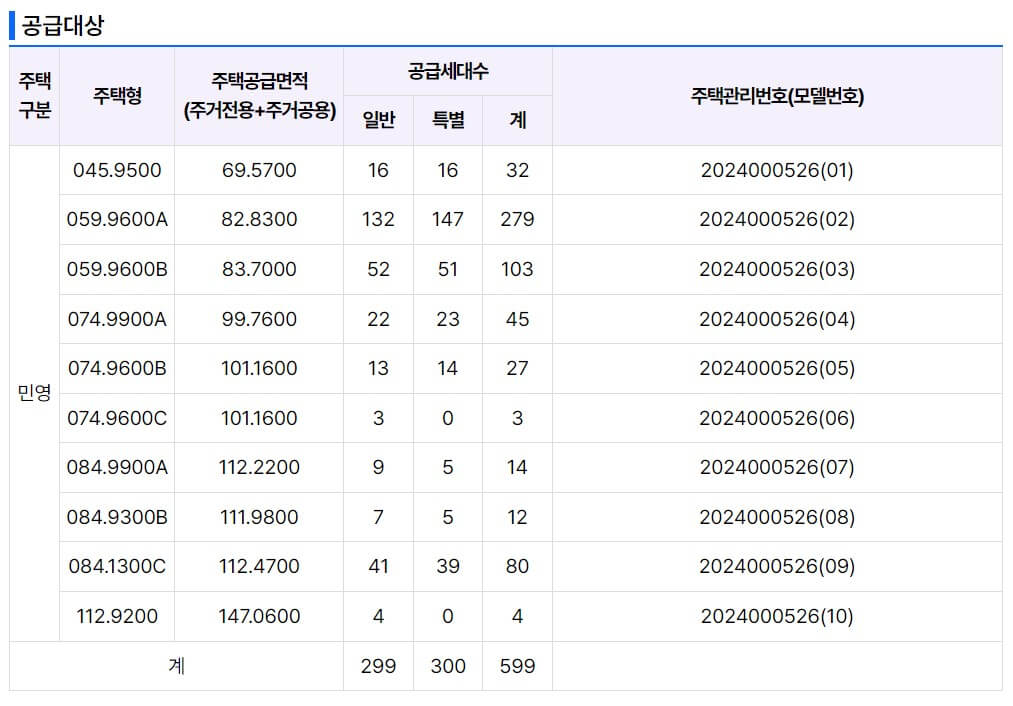Image resolution: width=1013 pixels, height=706 pixels.
Task: Click the 주택형 column header
Action: tap(118, 95)
